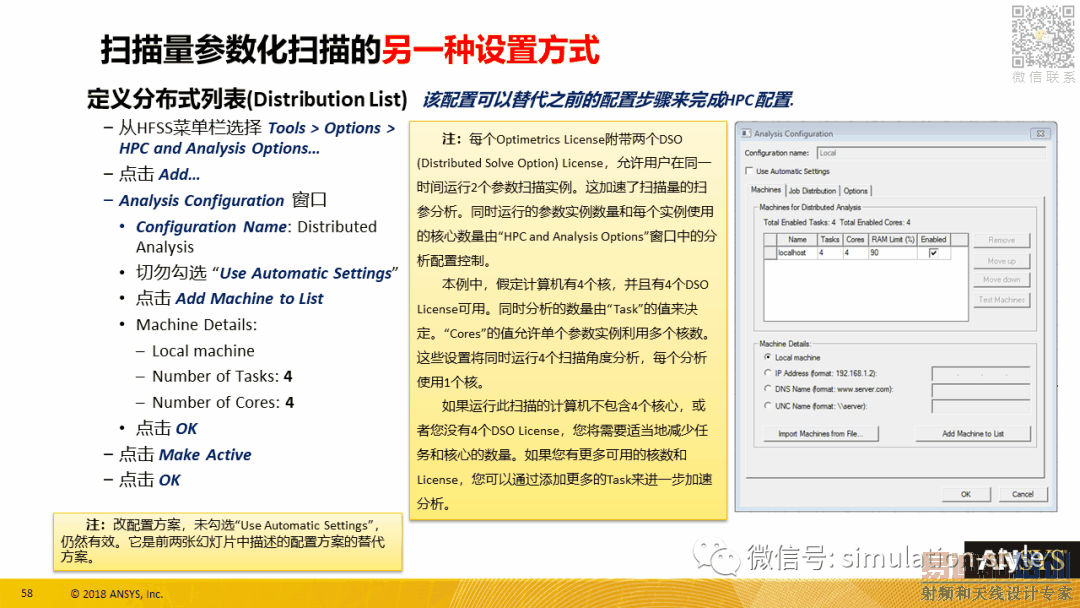Viewport: 1080px width, 608px height.
Task: Click the 'HPC and Analysis Options…' text
Action: pyautogui.click(x=219, y=148)
